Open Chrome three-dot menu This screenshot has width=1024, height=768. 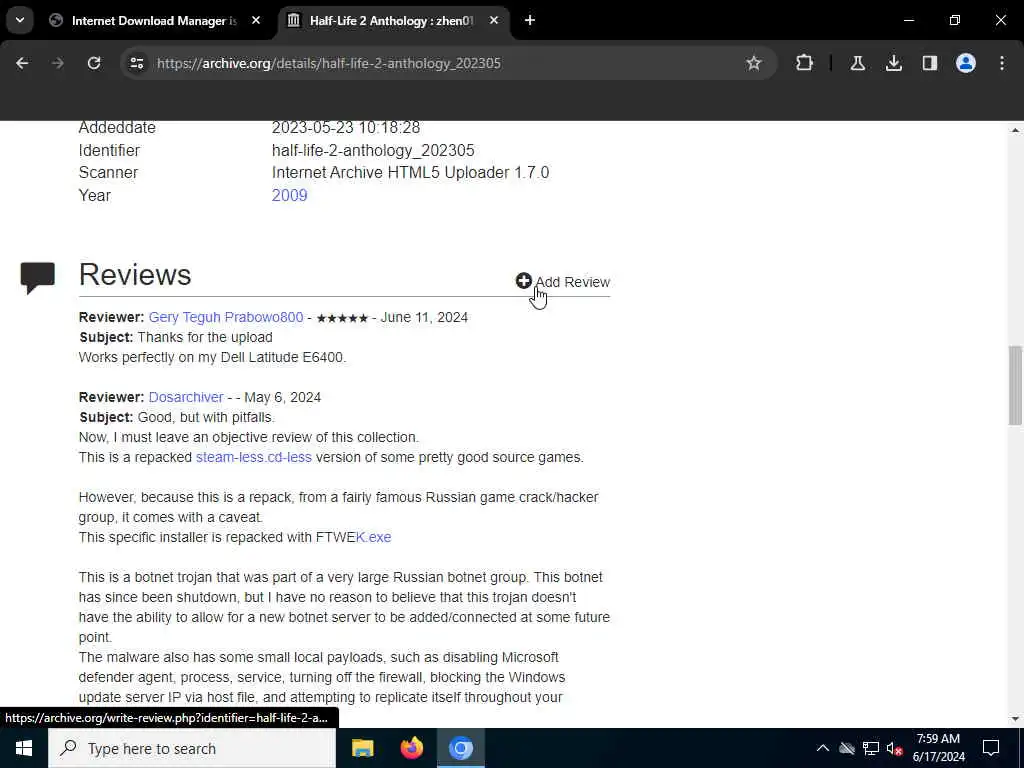click(x=1002, y=63)
